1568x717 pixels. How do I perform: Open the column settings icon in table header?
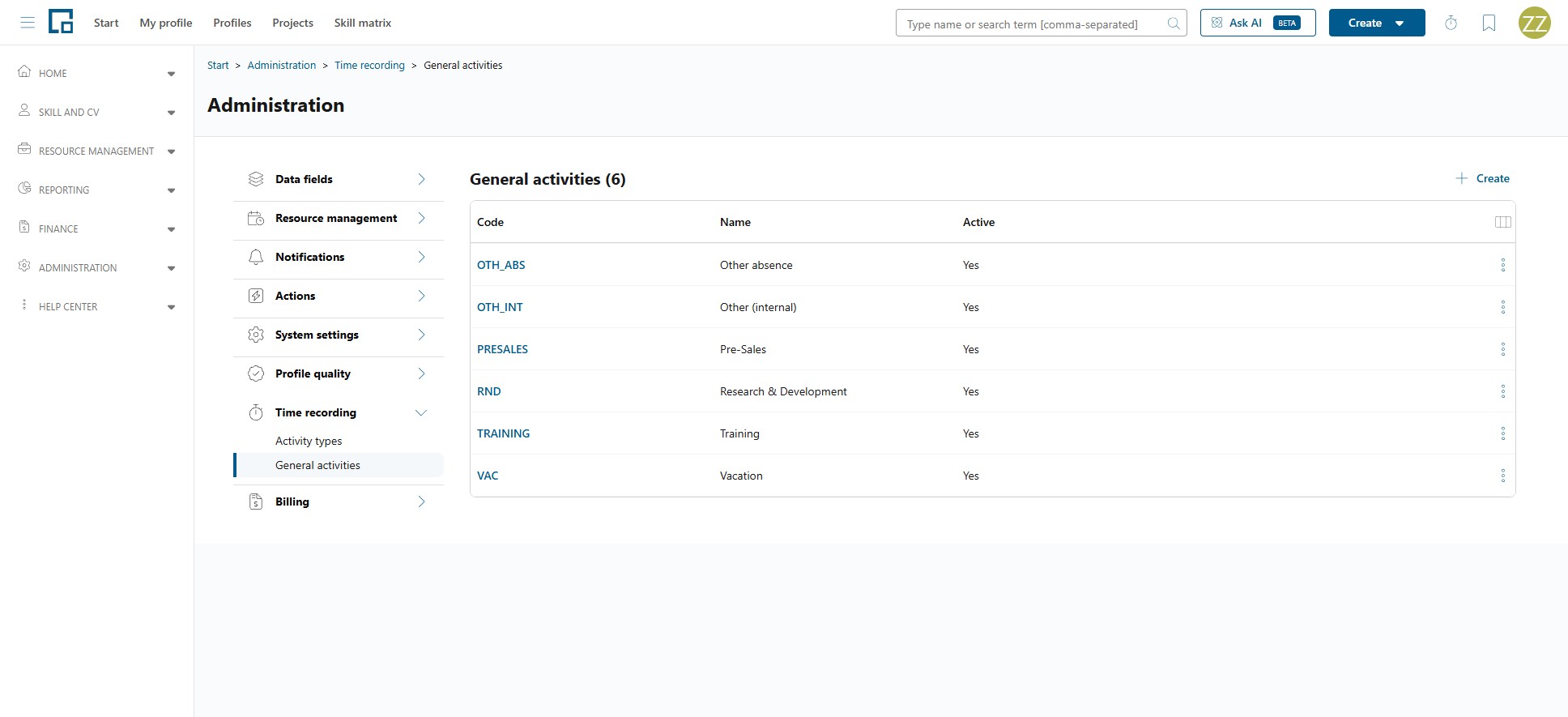1503,222
